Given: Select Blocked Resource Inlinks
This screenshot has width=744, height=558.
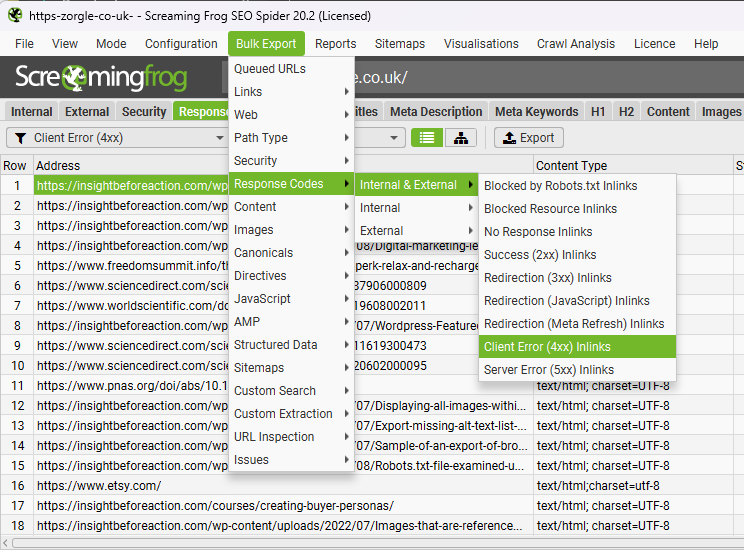Looking at the screenshot, I should coord(577,209).
